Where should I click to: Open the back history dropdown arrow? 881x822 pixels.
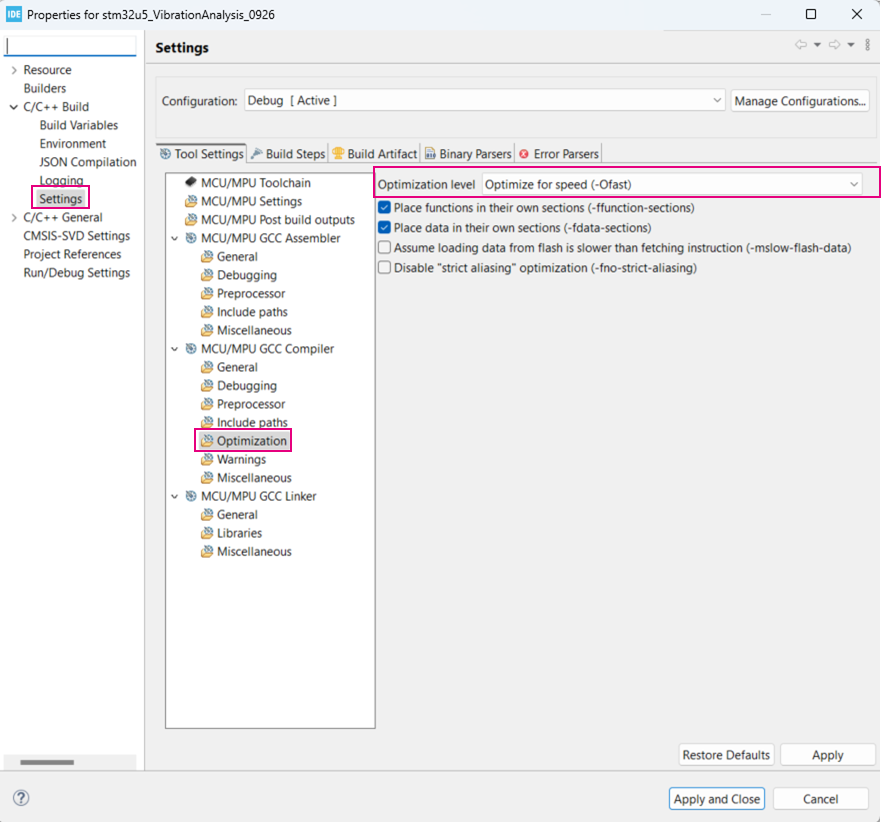point(818,44)
